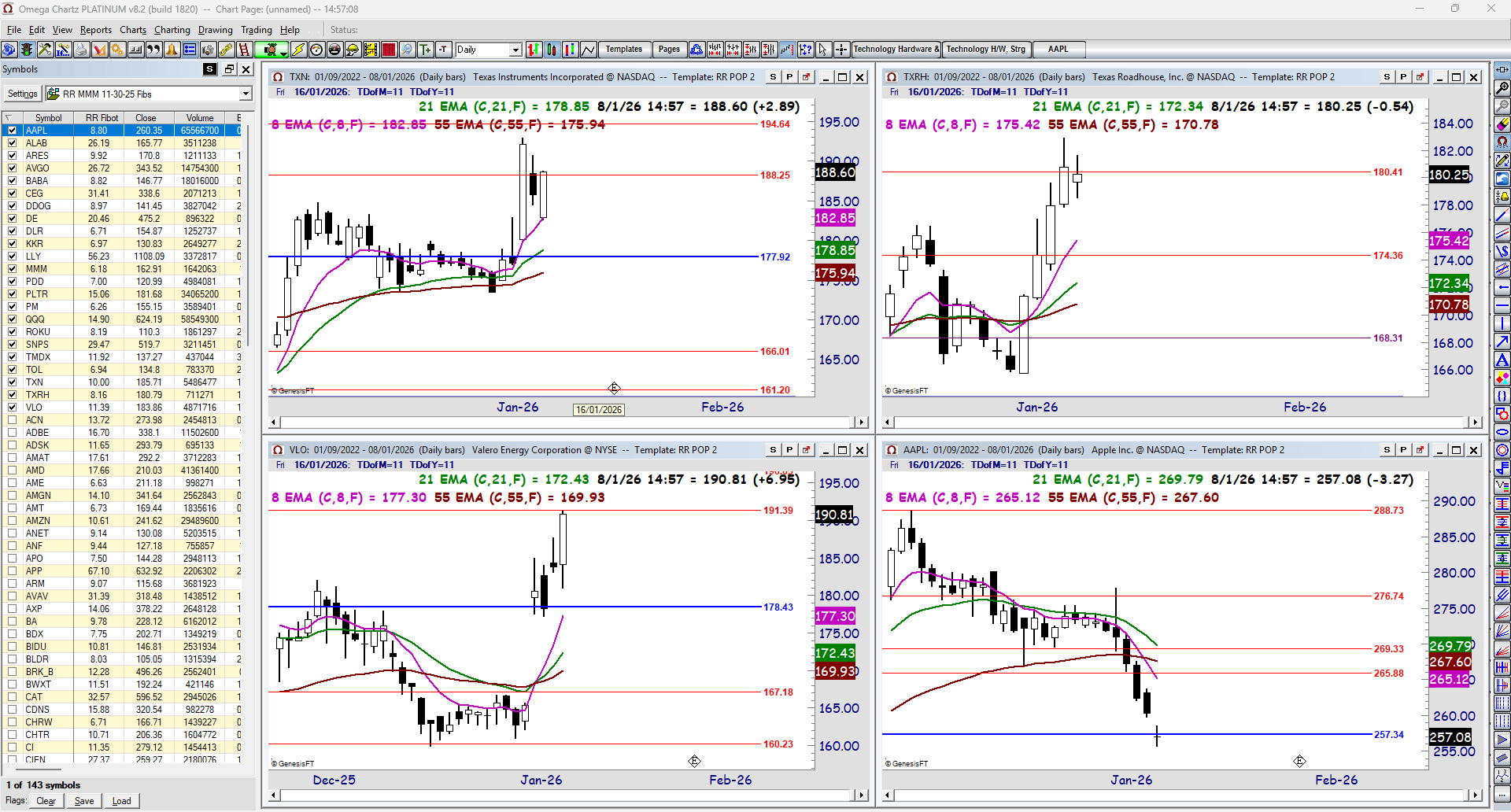Open the RR MMM 11-30-25 Fibs list dropdown

(246, 94)
